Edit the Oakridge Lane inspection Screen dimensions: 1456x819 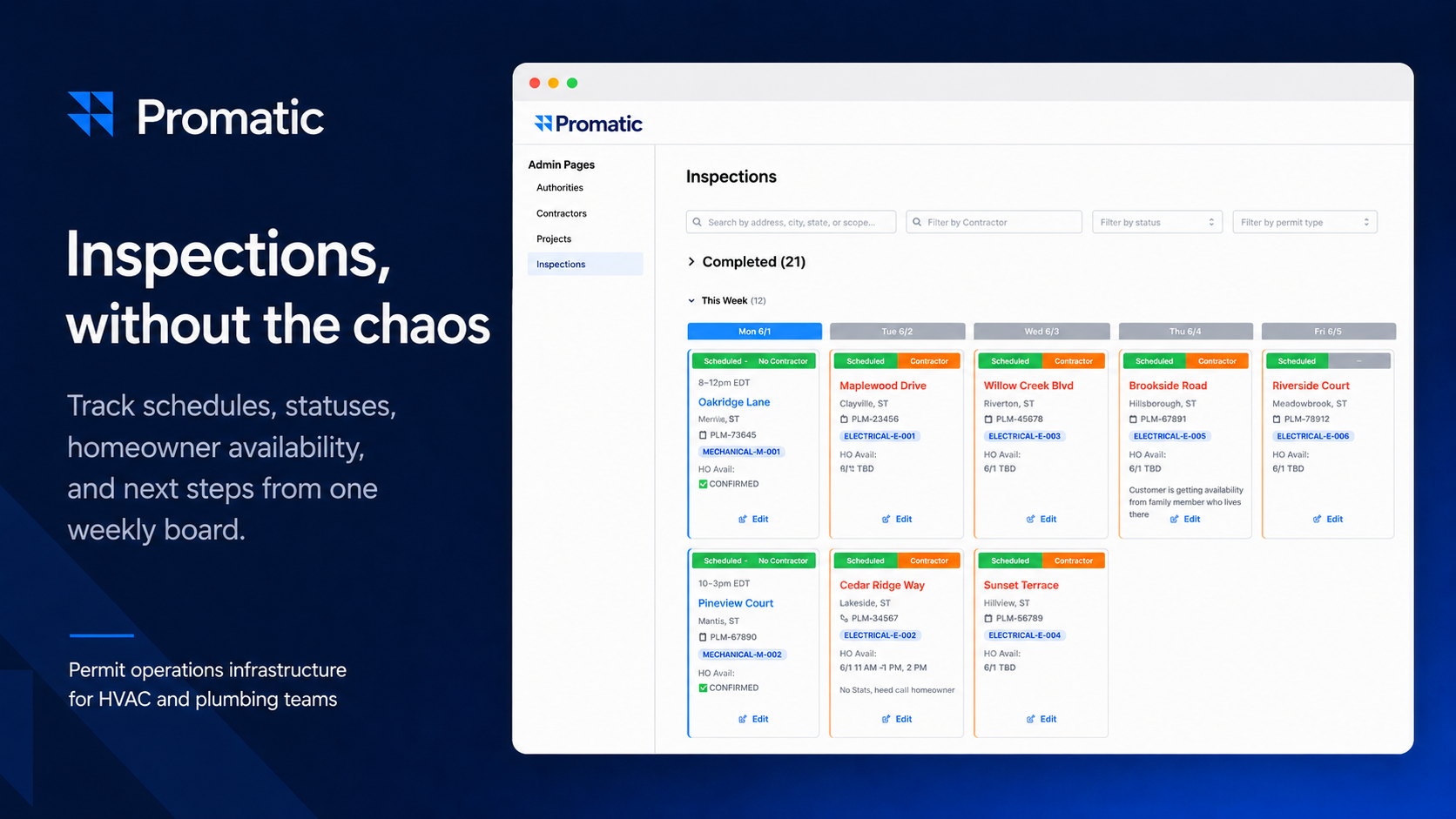click(753, 520)
